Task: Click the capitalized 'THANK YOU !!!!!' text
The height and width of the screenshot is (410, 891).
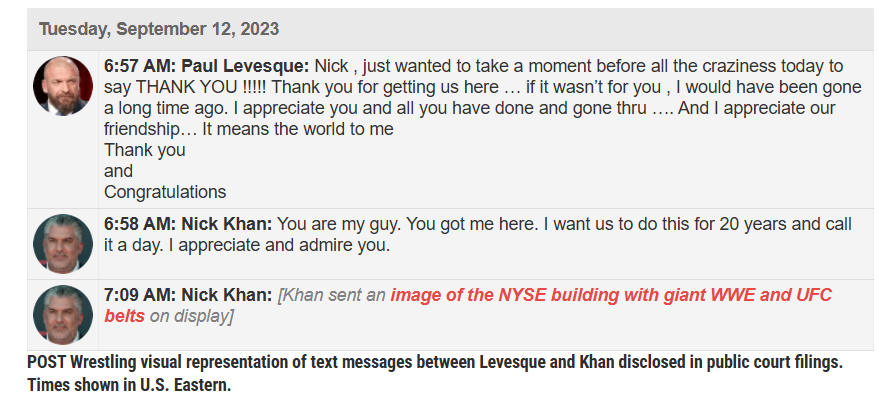Action: pyautogui.click(x=203, y=87)
